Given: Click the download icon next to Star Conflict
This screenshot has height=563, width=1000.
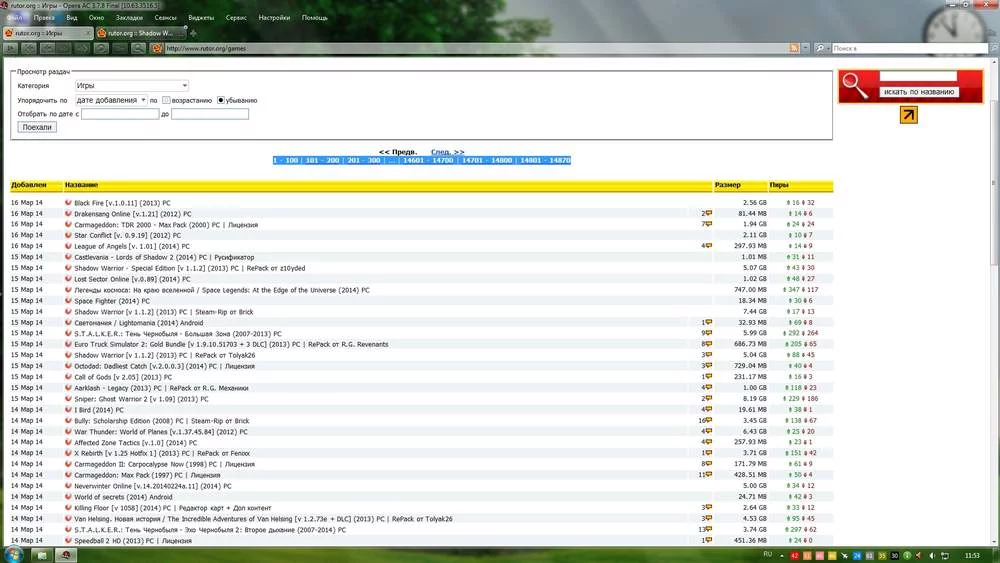Looking at the screenshot, I should point(68,235).
